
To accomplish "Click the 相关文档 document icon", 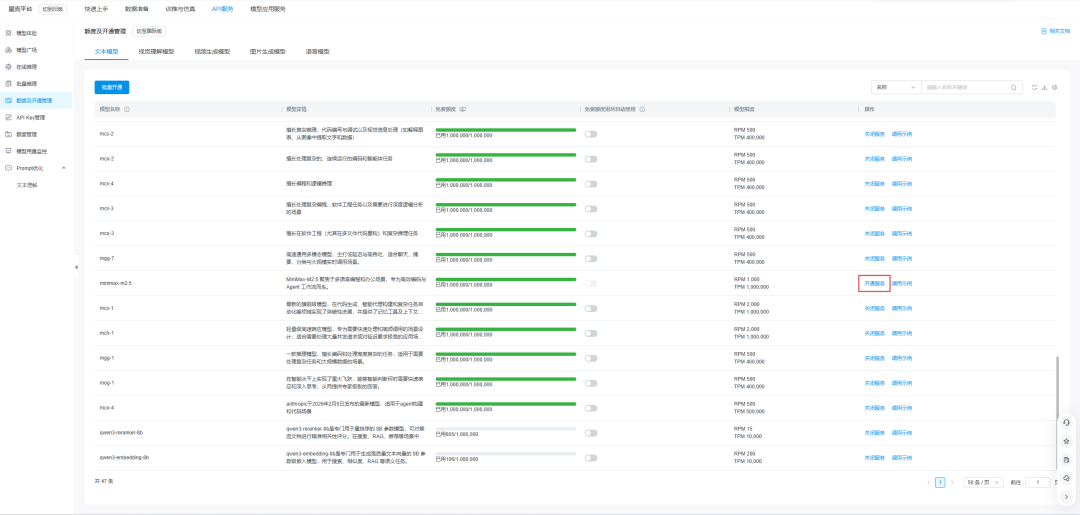I will 1045,32.
